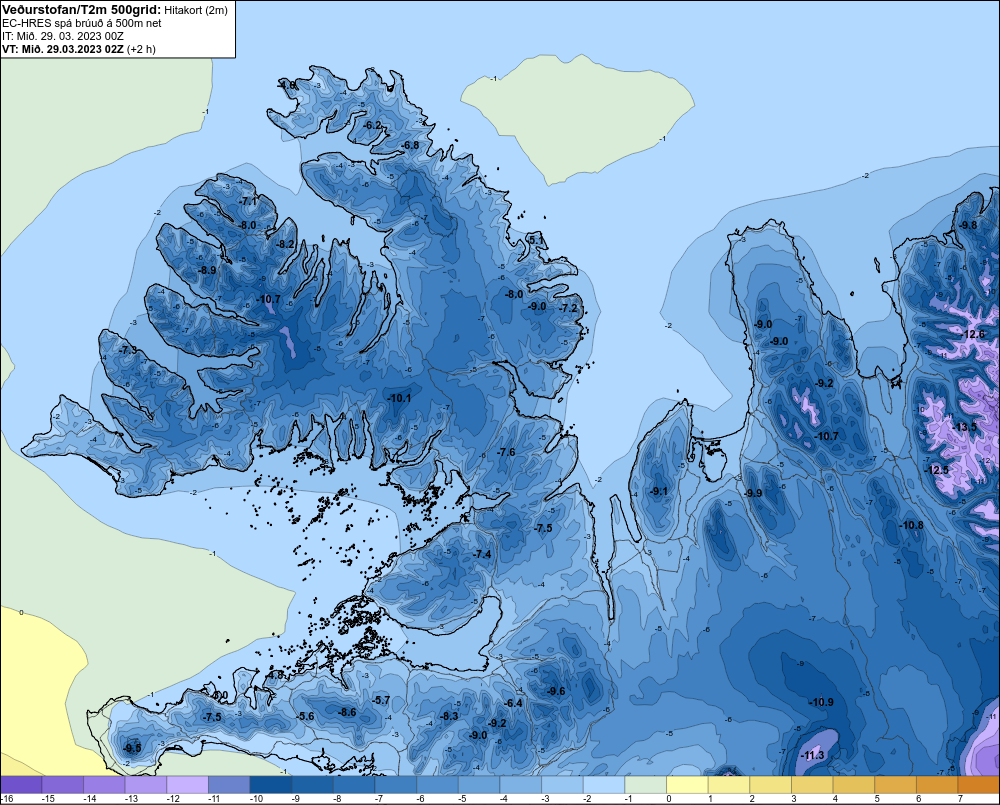Select the -4.6 temperature label
The image size is (1000, 805).
point(286,85)
